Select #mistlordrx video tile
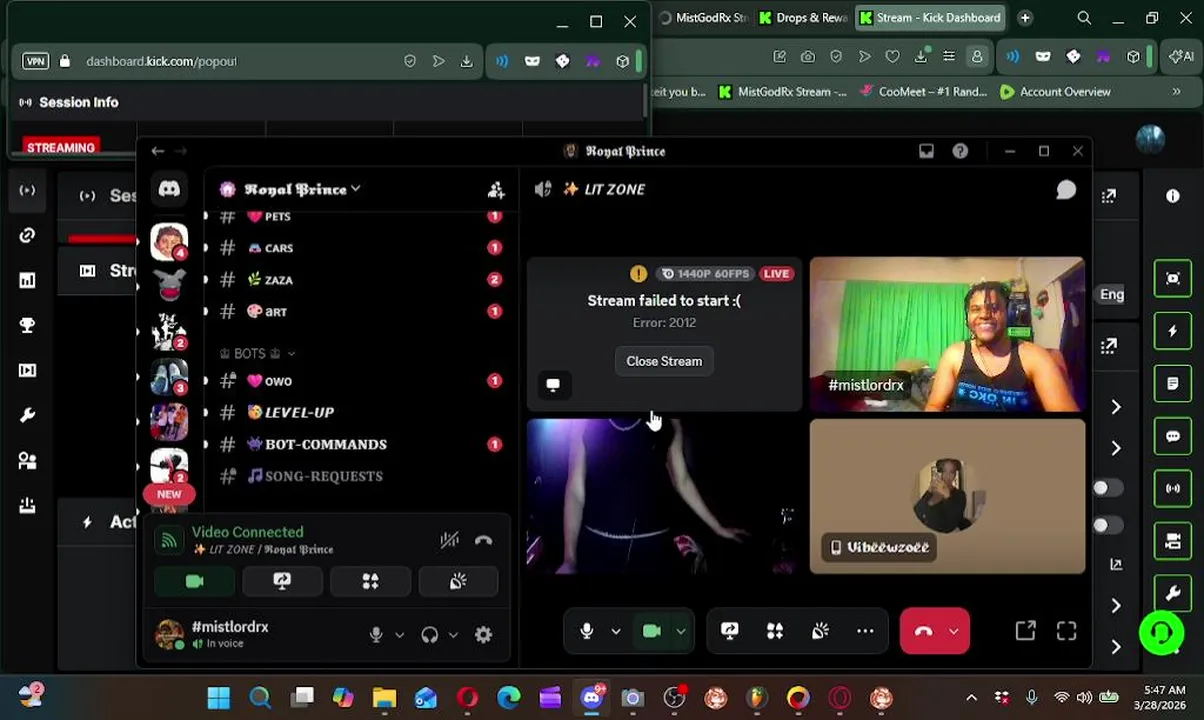Viewport: 1204px width, 720px height. pos(947,334)
